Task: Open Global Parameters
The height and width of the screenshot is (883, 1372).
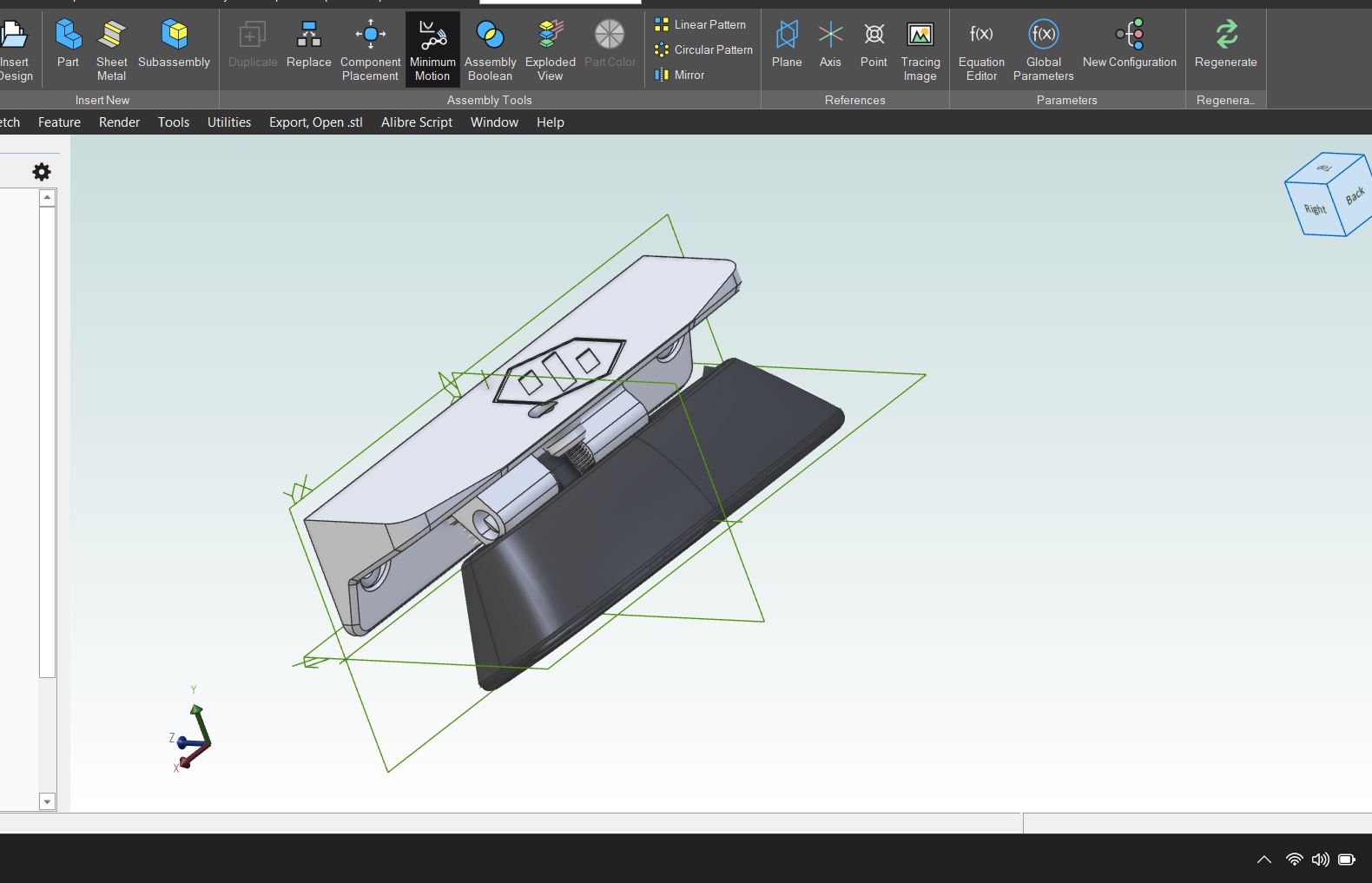Action: (1044, 50)
